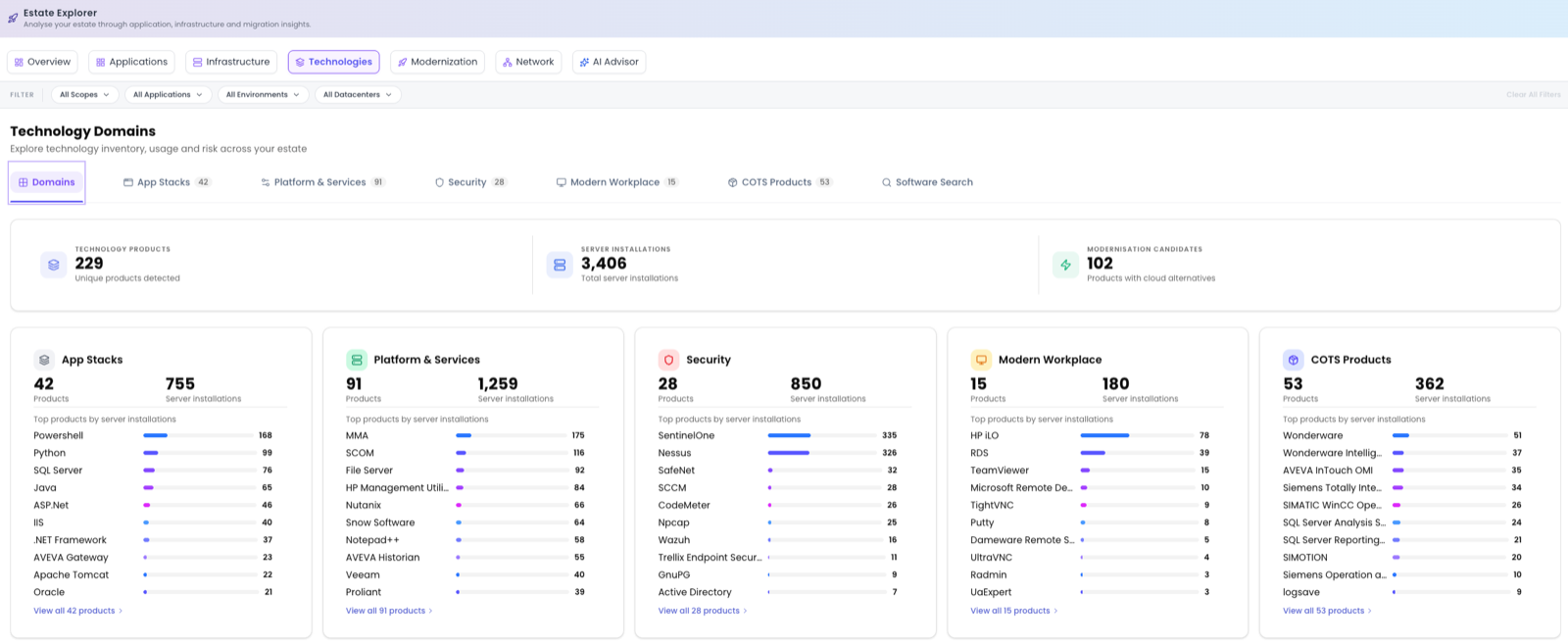The width and height of the screenshot is (1568, 643).
Task: Click the Security card shield icon
Action: click(x=668, y=360)
